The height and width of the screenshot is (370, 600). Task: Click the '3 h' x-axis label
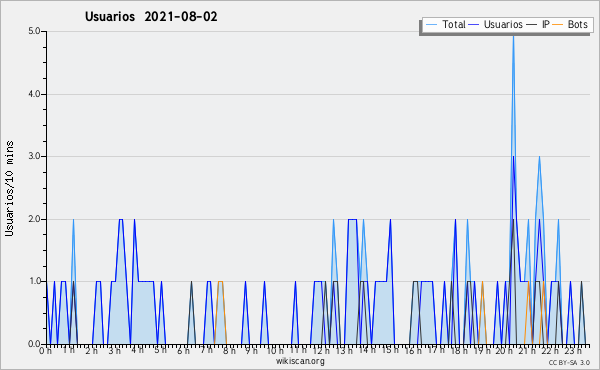[114, 350]
